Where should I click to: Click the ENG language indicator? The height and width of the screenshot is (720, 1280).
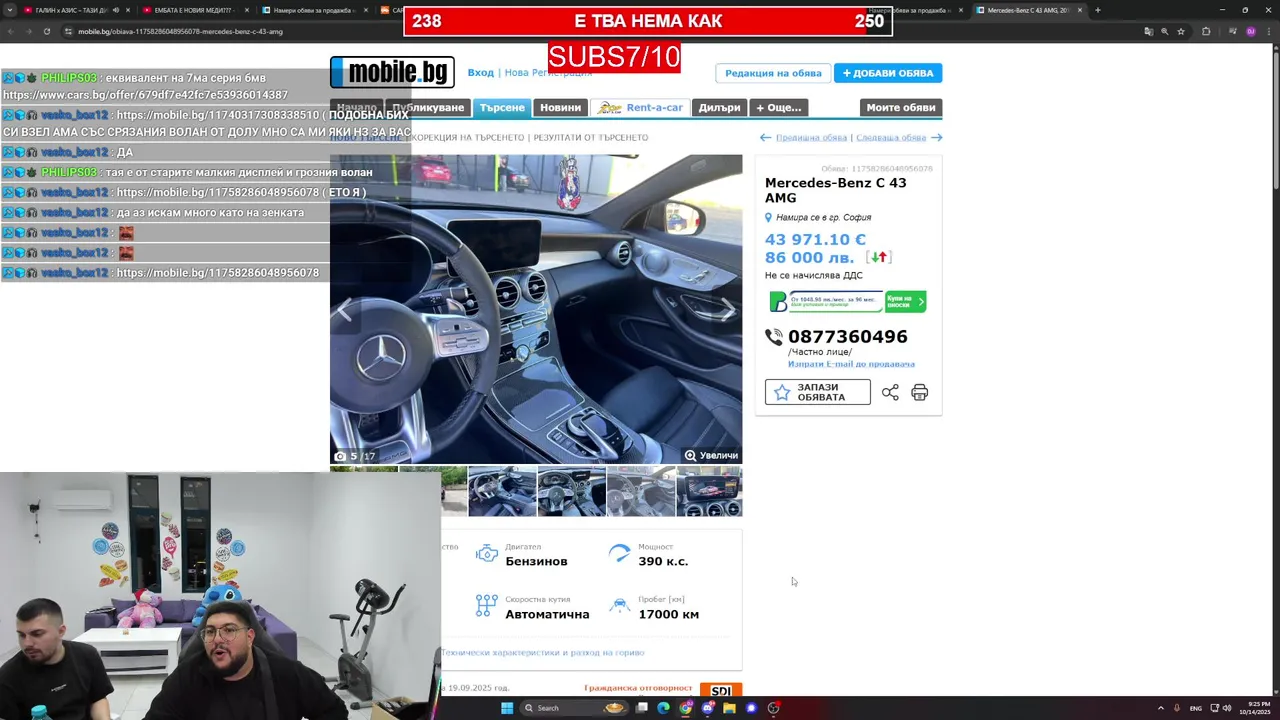click(x=1195, y=708)
